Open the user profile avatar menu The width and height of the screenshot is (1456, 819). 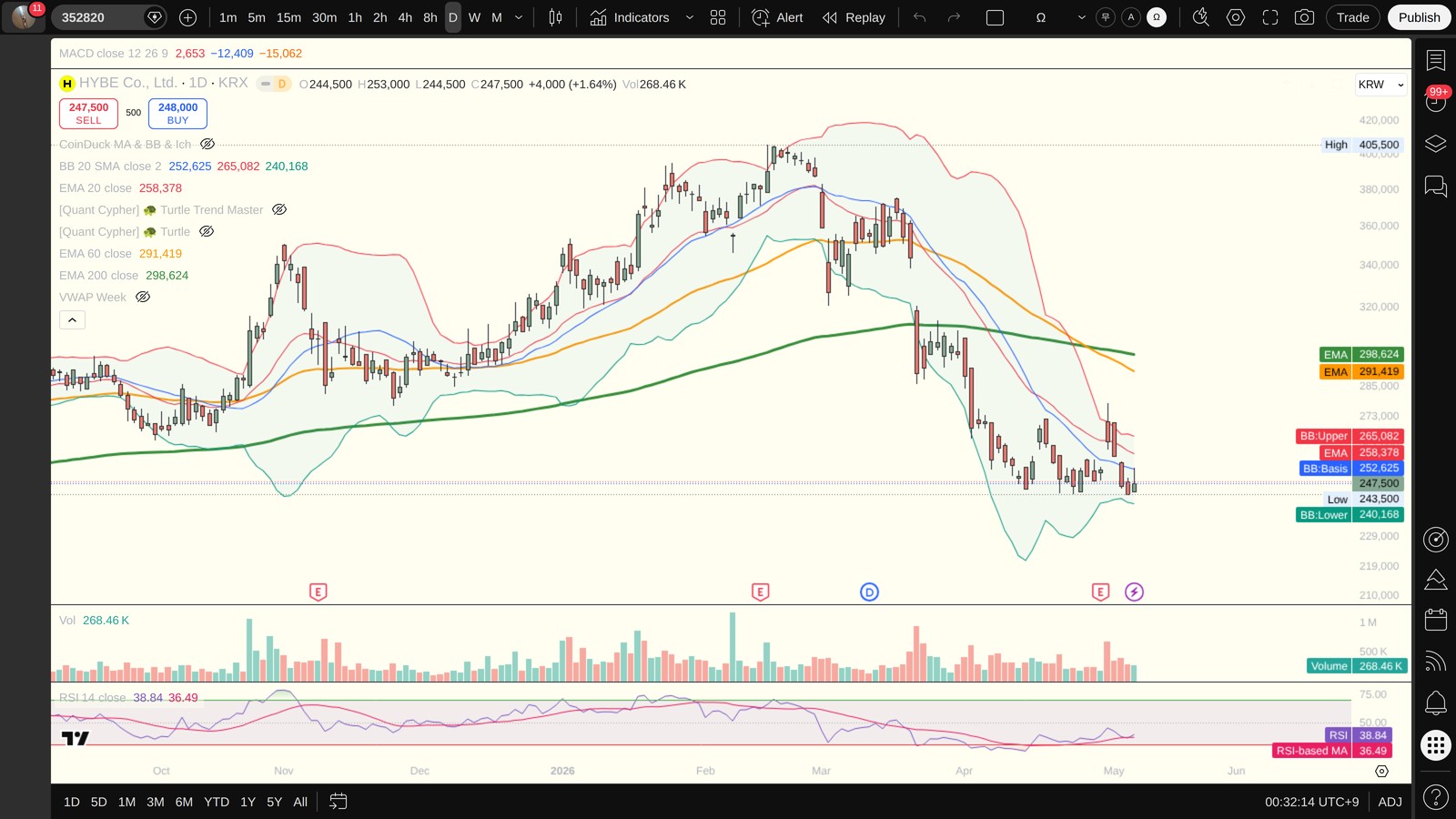pos(24,17)
